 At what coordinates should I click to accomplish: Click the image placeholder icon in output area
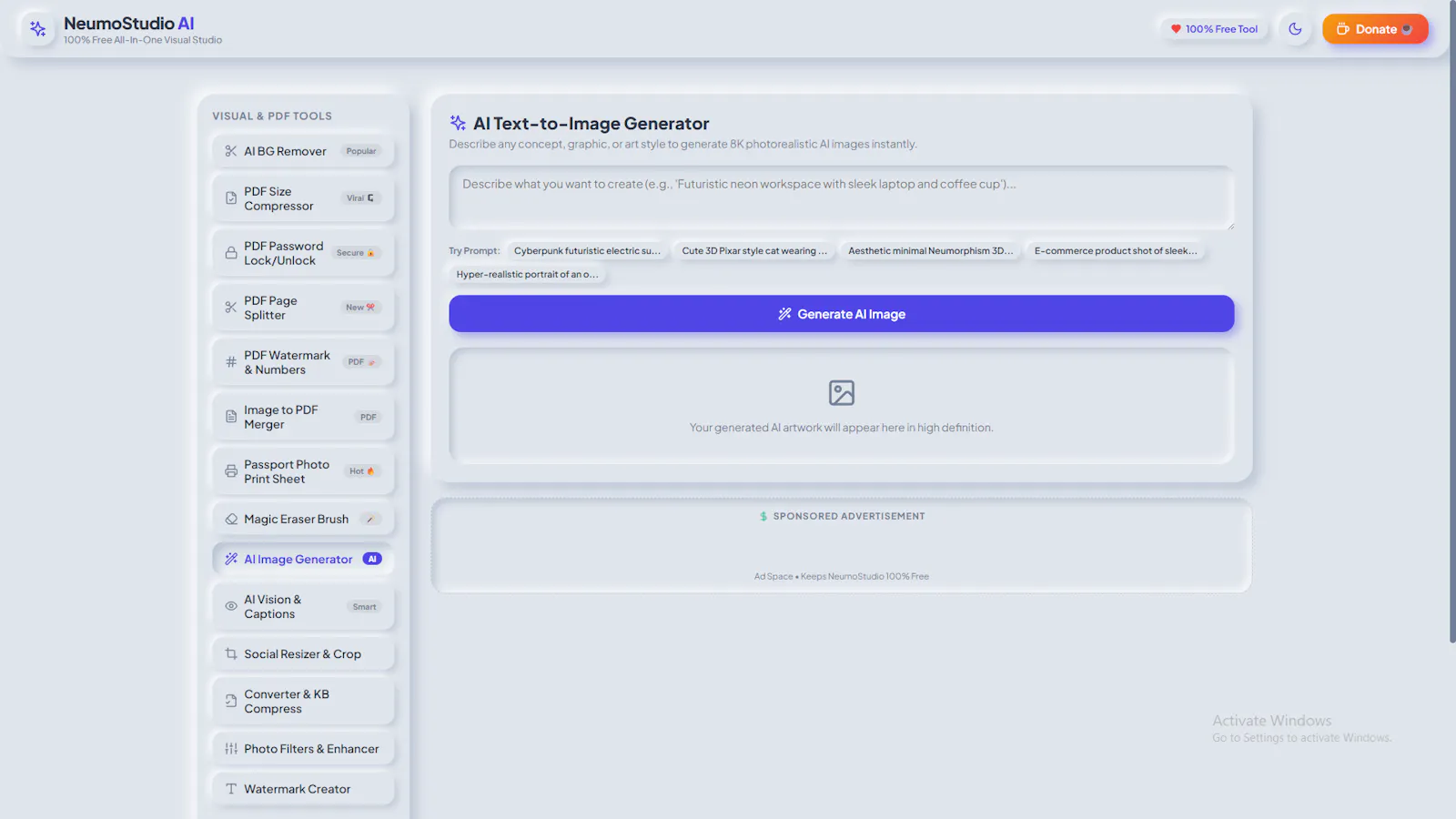[x=842, y=393]
